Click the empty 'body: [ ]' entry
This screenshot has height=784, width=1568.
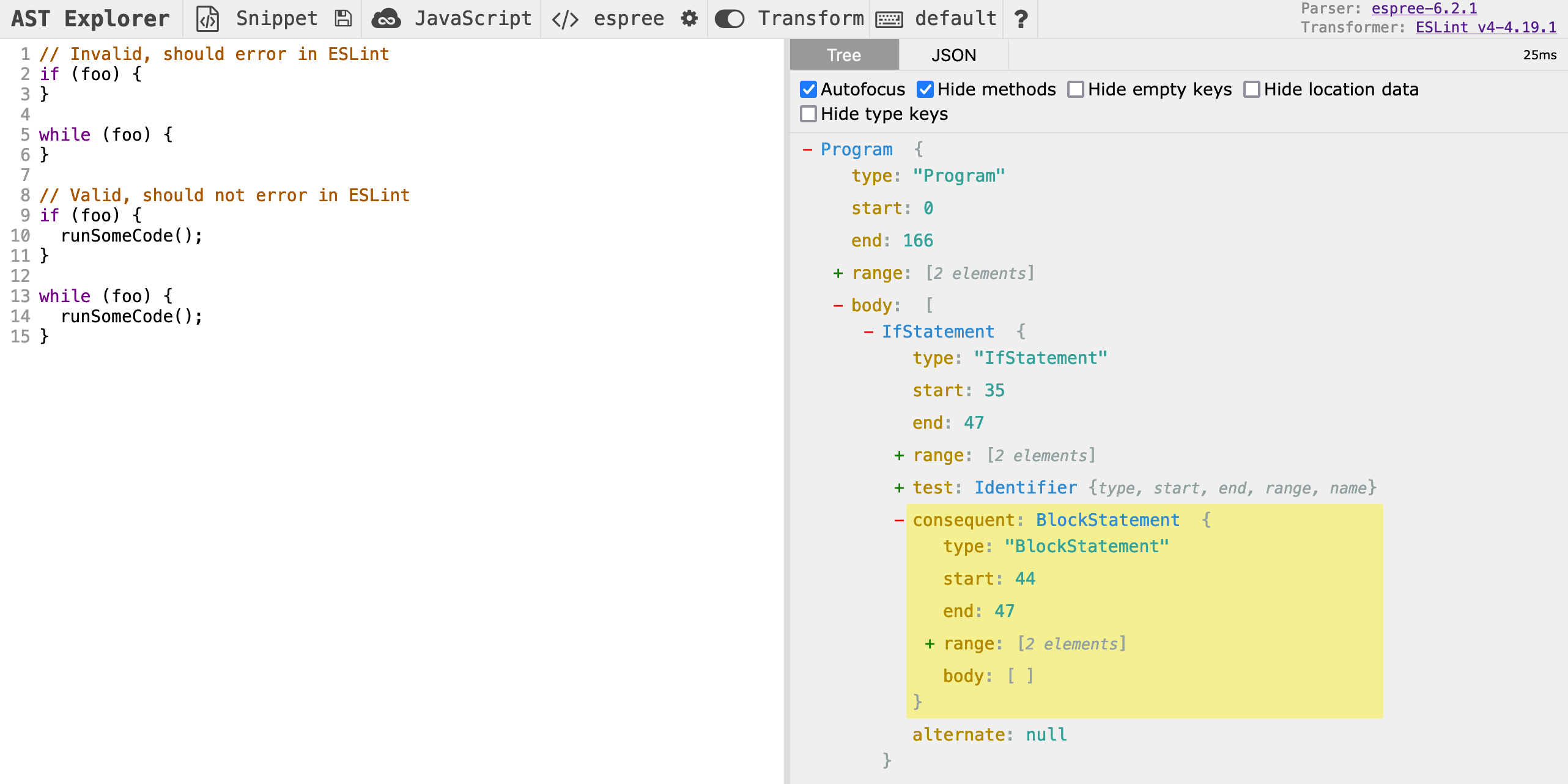click(988, 676)
